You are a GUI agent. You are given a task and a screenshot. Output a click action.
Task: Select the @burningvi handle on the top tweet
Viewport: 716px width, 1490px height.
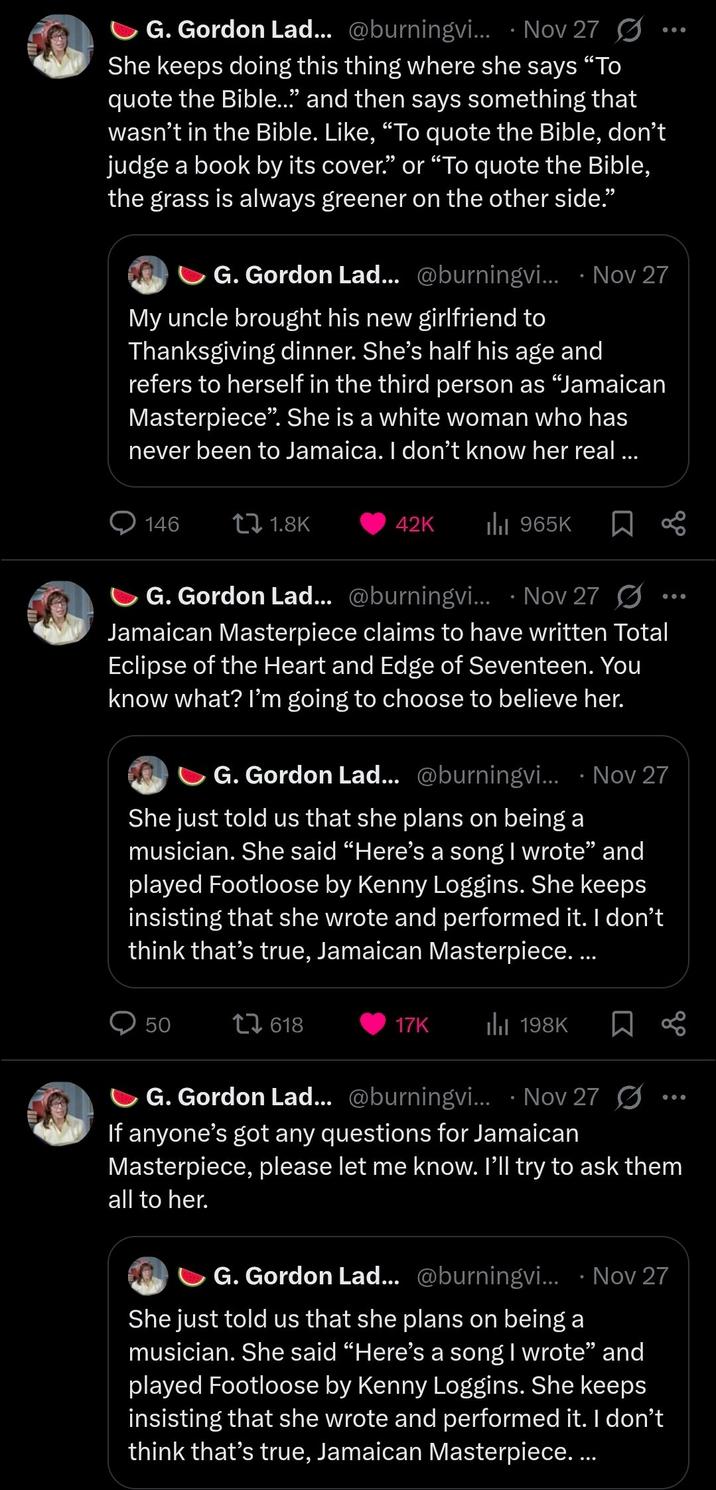click(429, 29)
